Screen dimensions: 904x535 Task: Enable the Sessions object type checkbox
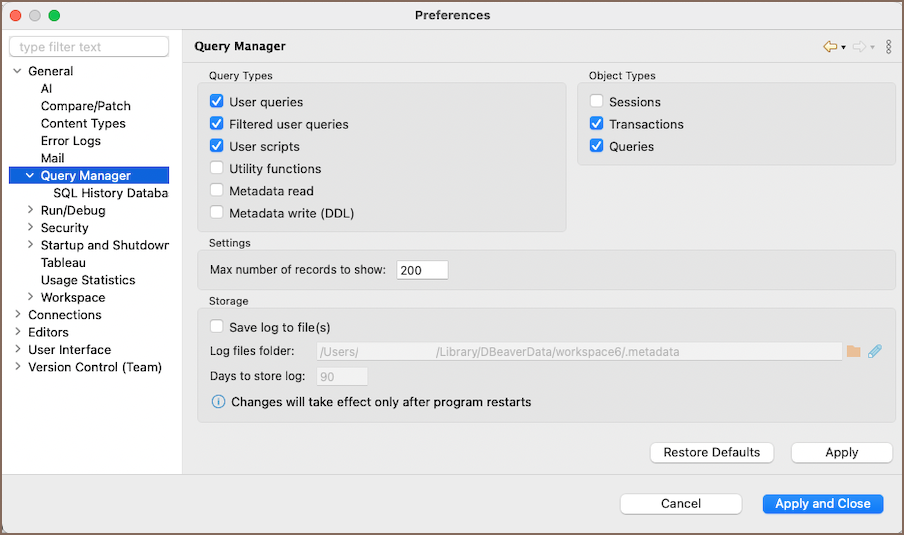597,102
